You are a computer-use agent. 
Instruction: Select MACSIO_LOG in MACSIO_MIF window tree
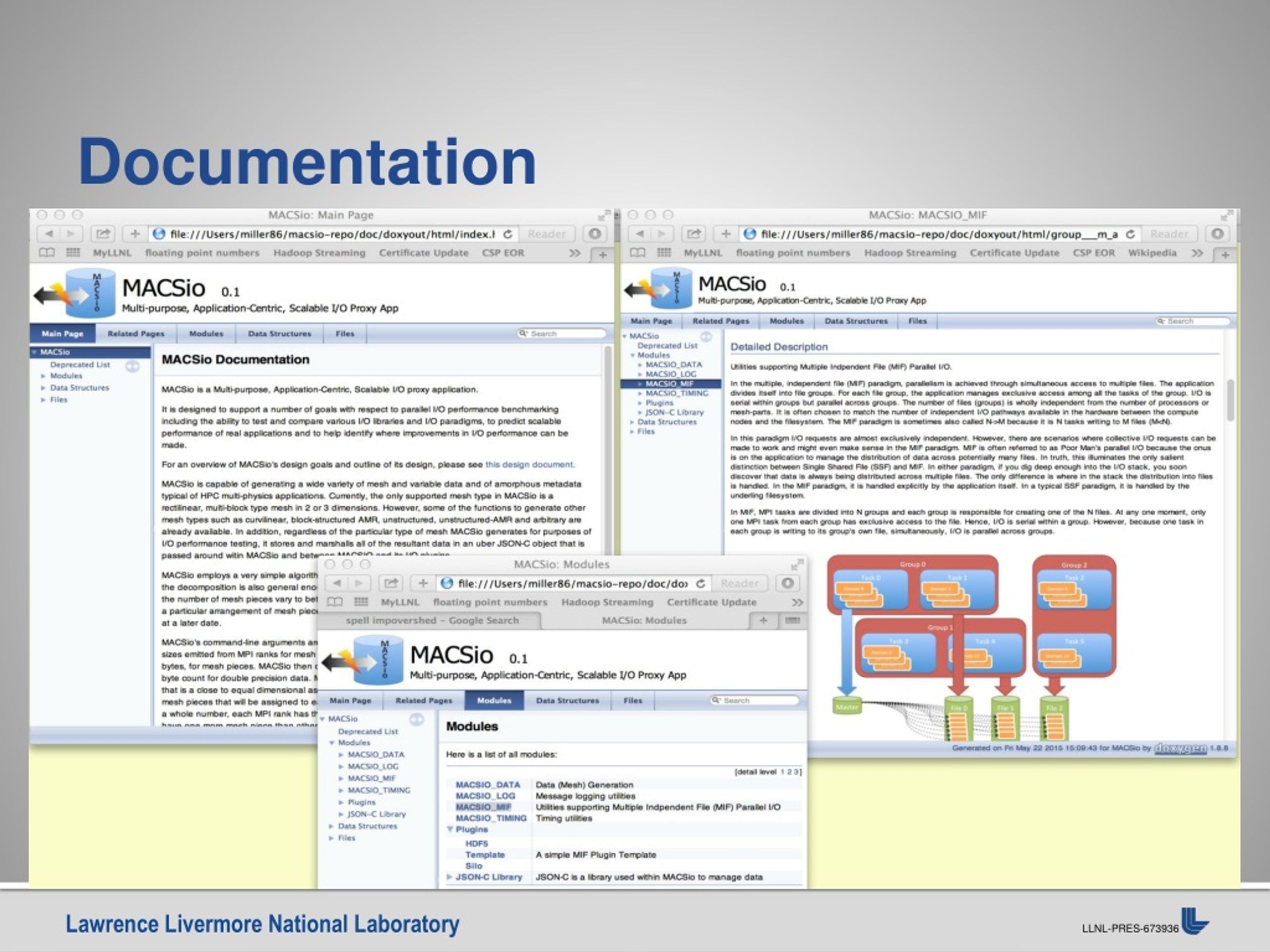point(671,375)
